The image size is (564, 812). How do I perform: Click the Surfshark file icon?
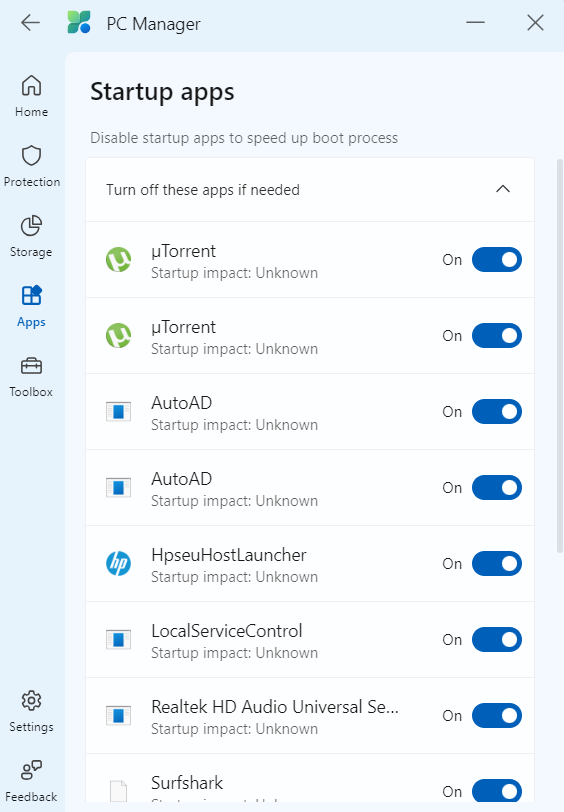point(119,790)
